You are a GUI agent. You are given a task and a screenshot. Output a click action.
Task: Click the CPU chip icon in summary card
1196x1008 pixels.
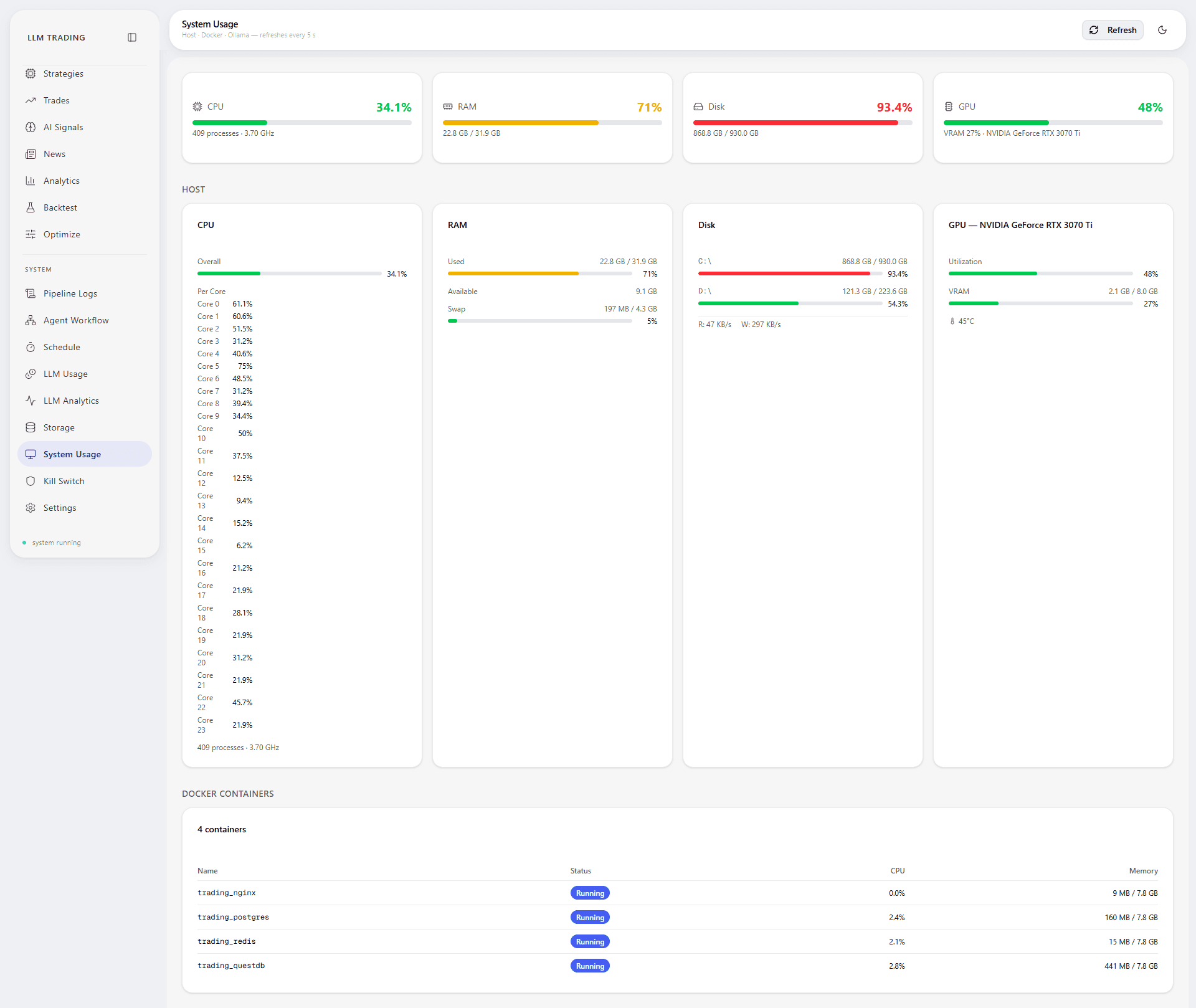(197, 107)
